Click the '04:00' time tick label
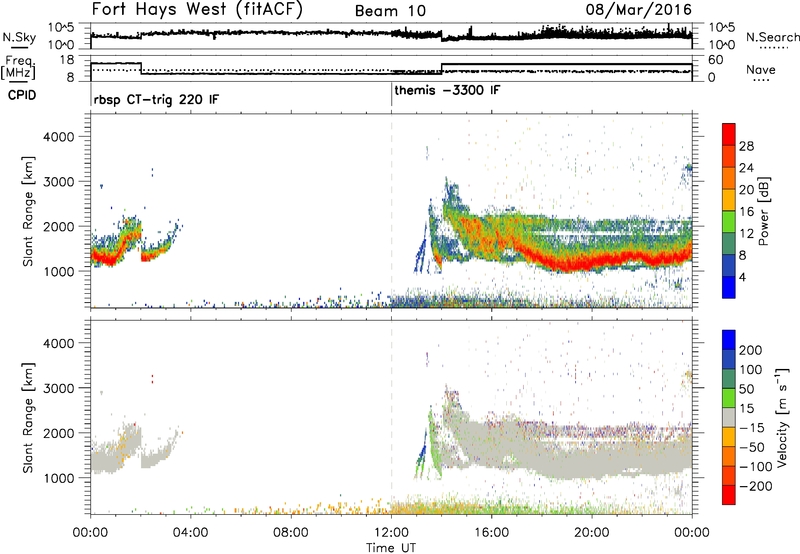 (x=190, y=533)
